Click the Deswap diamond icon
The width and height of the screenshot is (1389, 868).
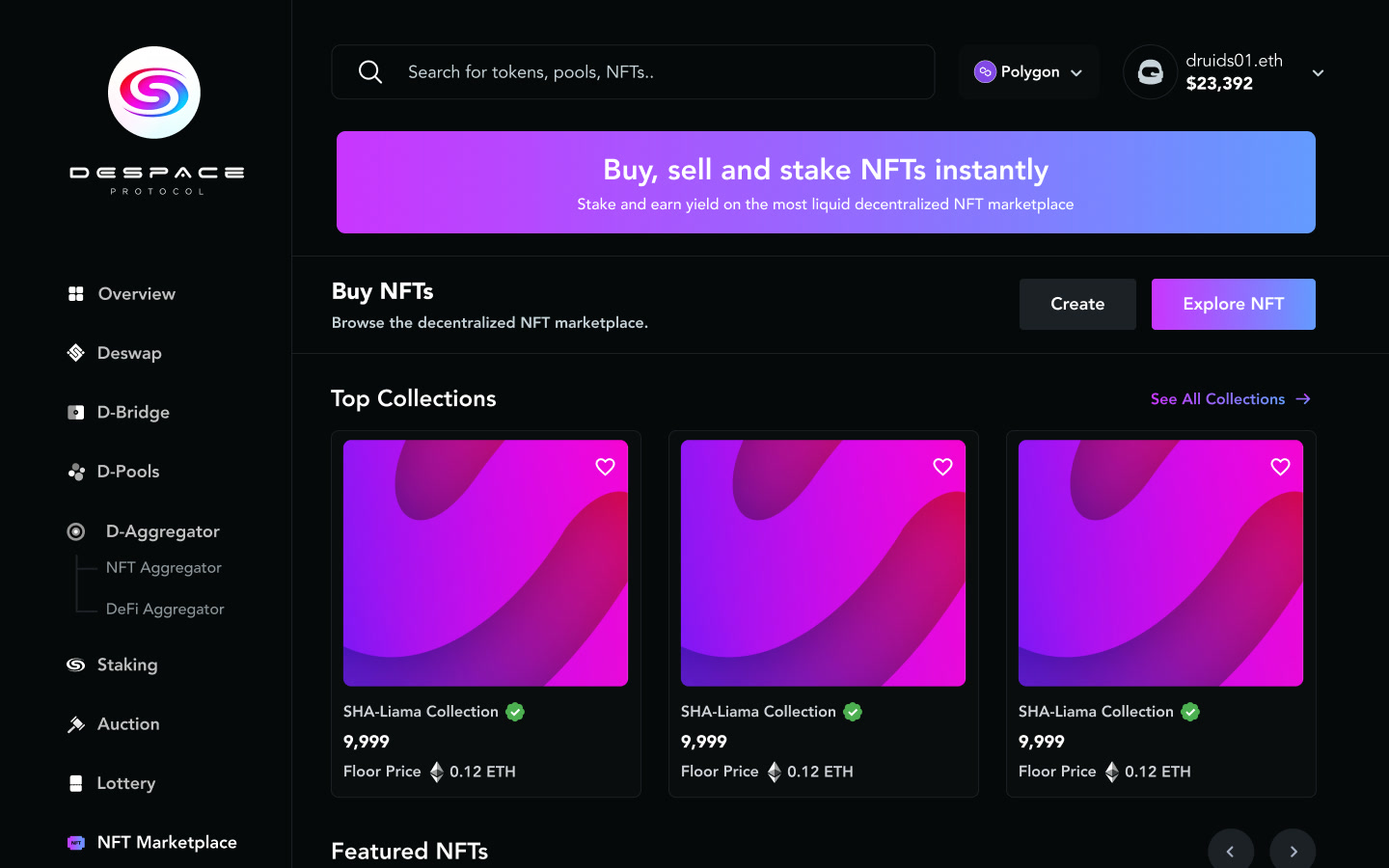tap(76, 353)
